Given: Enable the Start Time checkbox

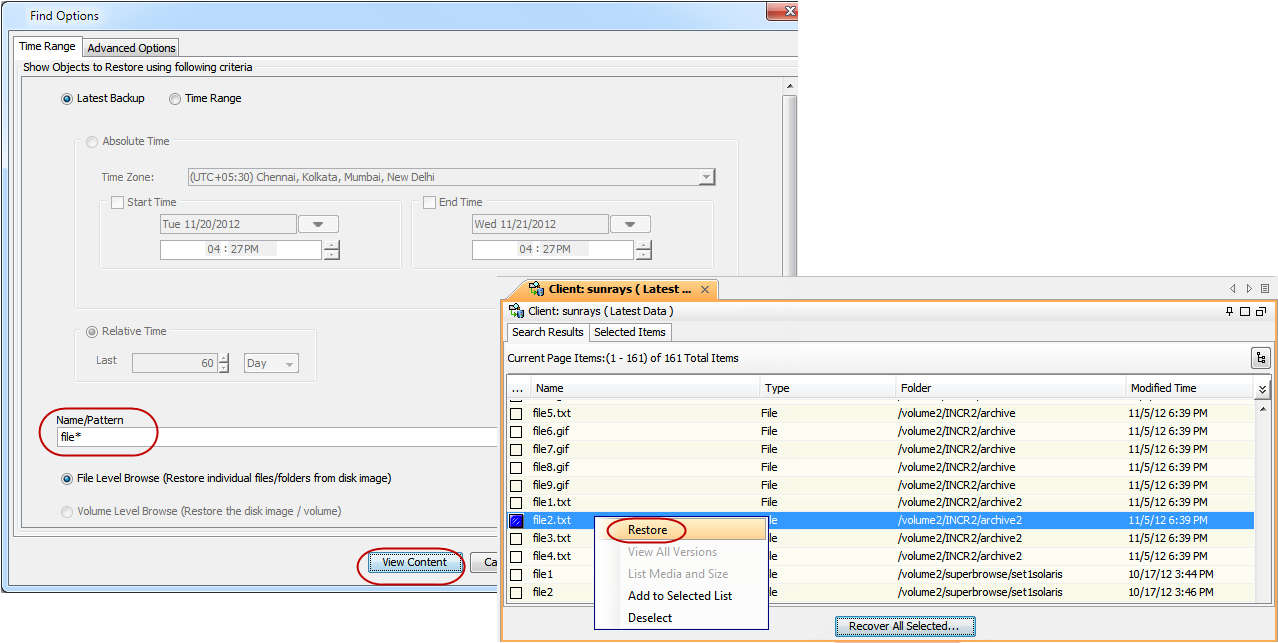Looking at the screenshot, I should pyautogui.click(x=117, y=202).
